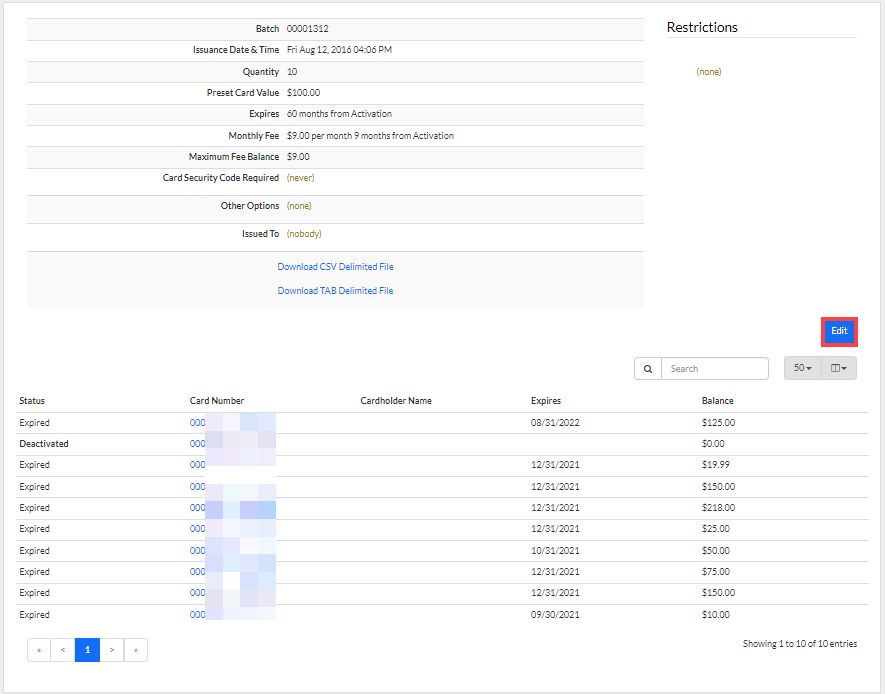Go to first page of results

pyautogui.click(x=39, y=650)
